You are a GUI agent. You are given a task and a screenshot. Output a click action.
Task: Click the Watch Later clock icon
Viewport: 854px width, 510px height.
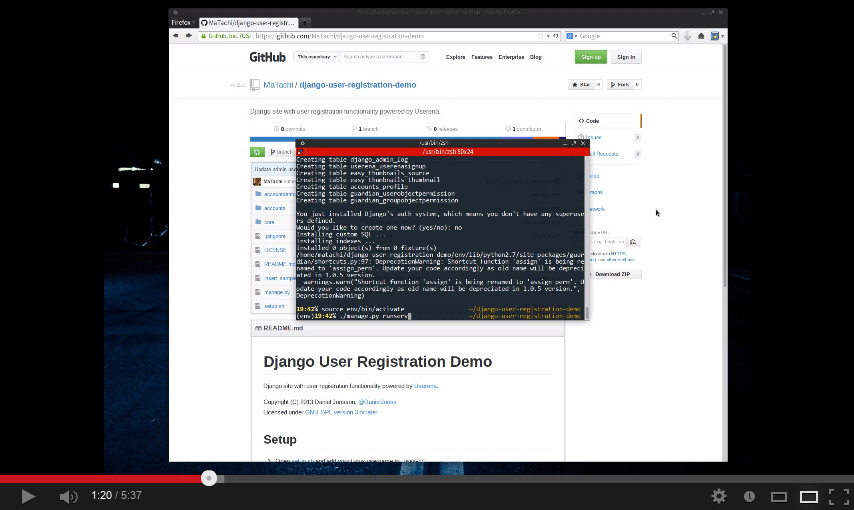click(749, 496)
